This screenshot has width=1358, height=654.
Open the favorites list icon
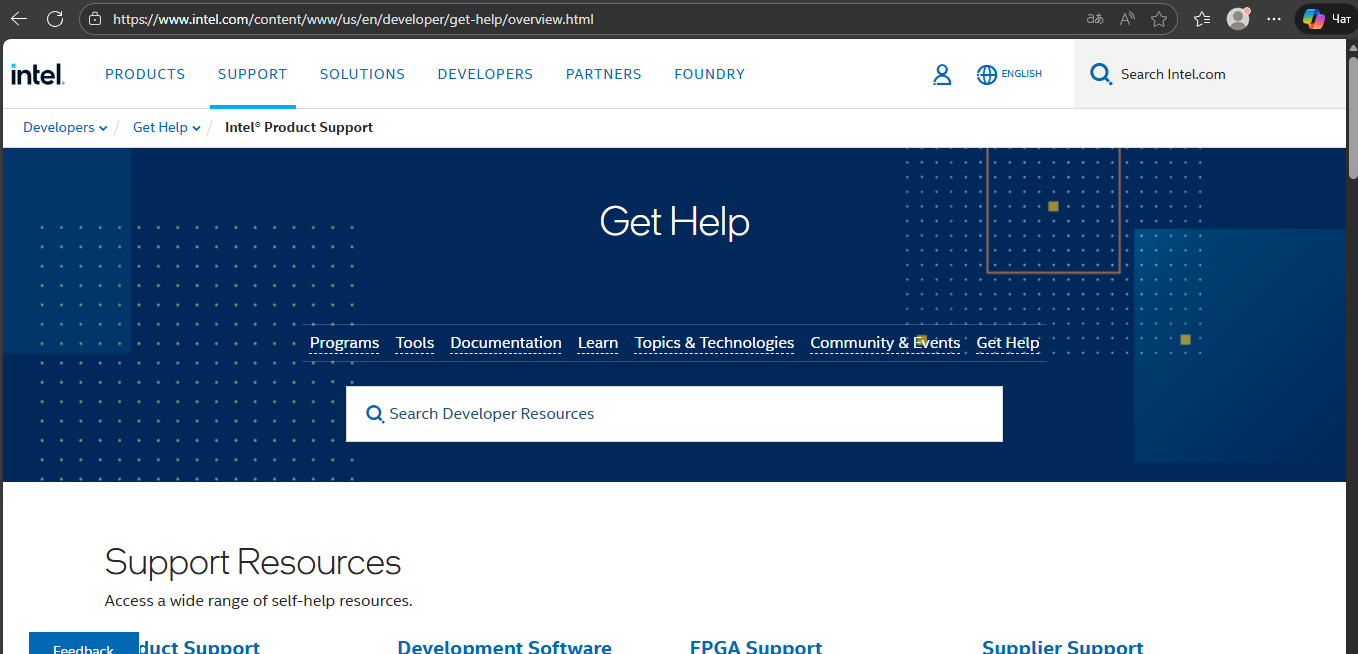[x=1202, y=19]
